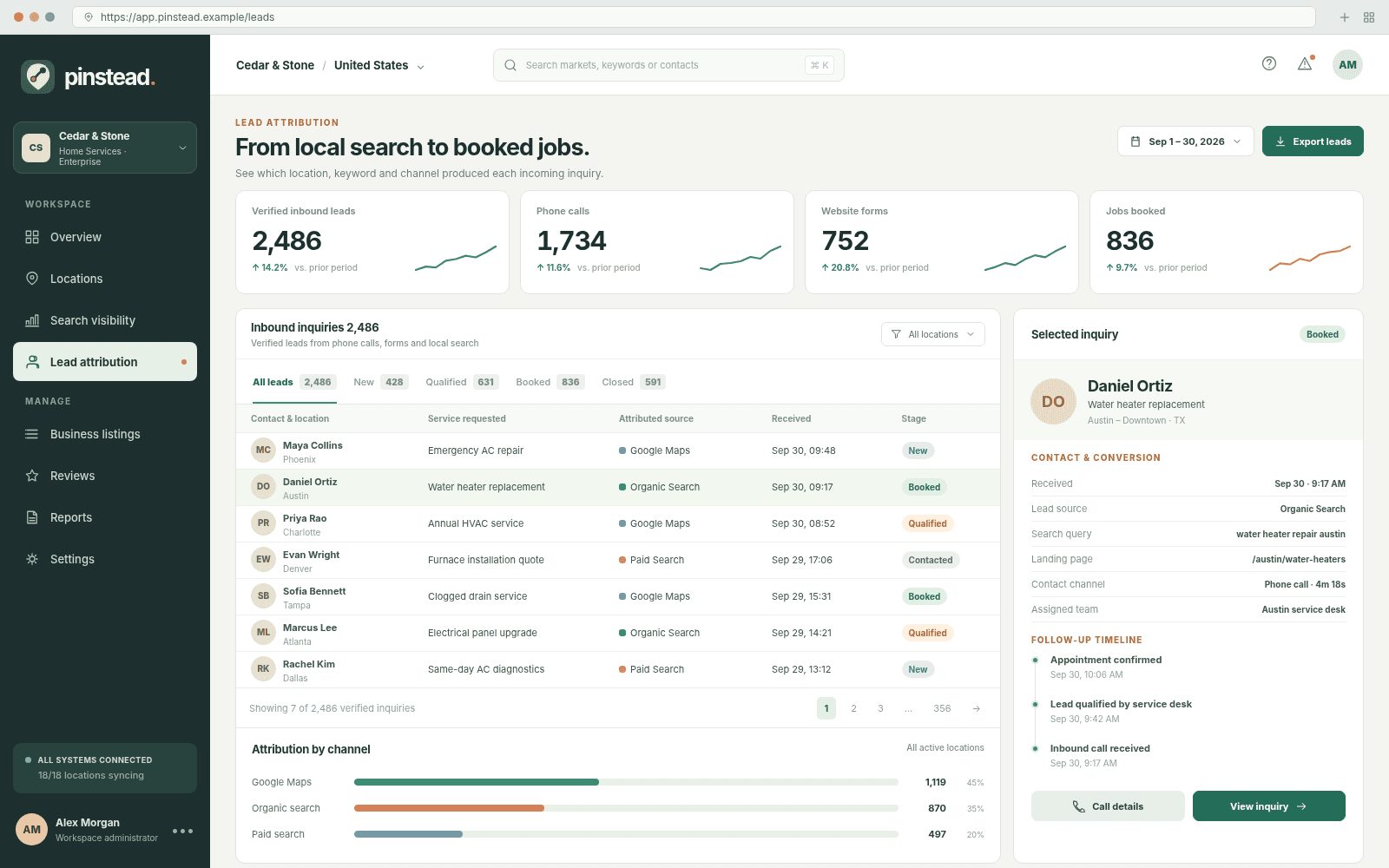The width and height of the screenshot is (1389, 868).
Task: Click the Export leads button
Action: point(1313,141)
